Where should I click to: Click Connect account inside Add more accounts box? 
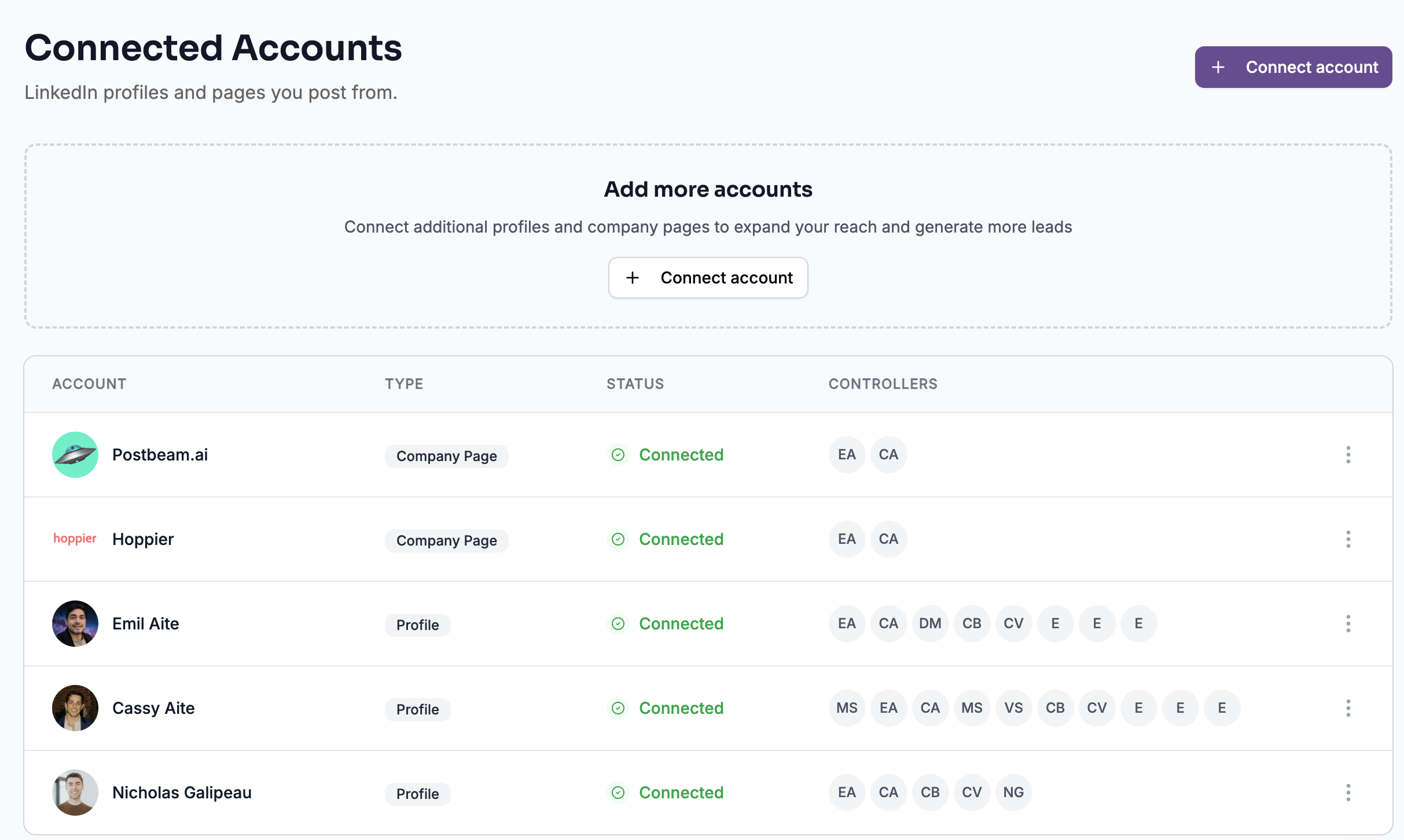[708, 278]
